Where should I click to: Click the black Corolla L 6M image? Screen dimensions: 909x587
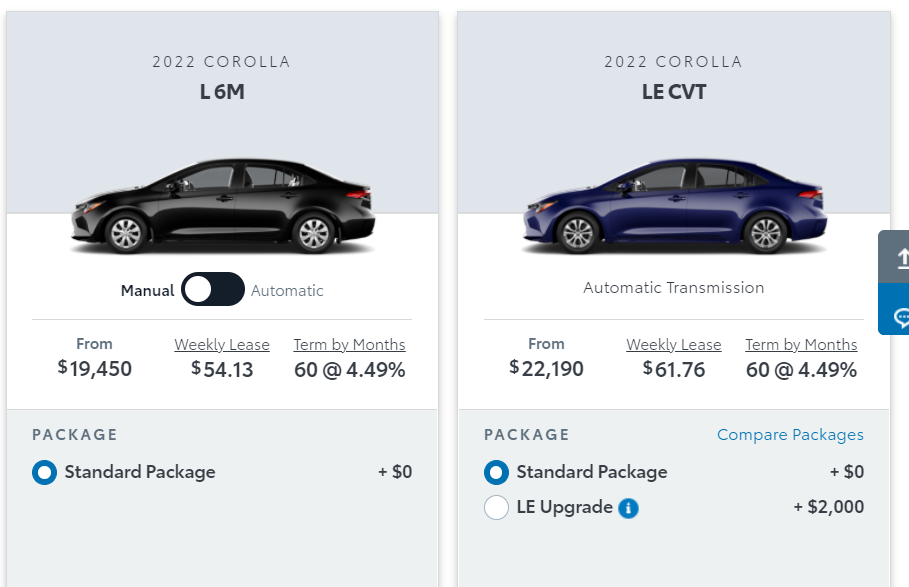(x=222, y=205)
